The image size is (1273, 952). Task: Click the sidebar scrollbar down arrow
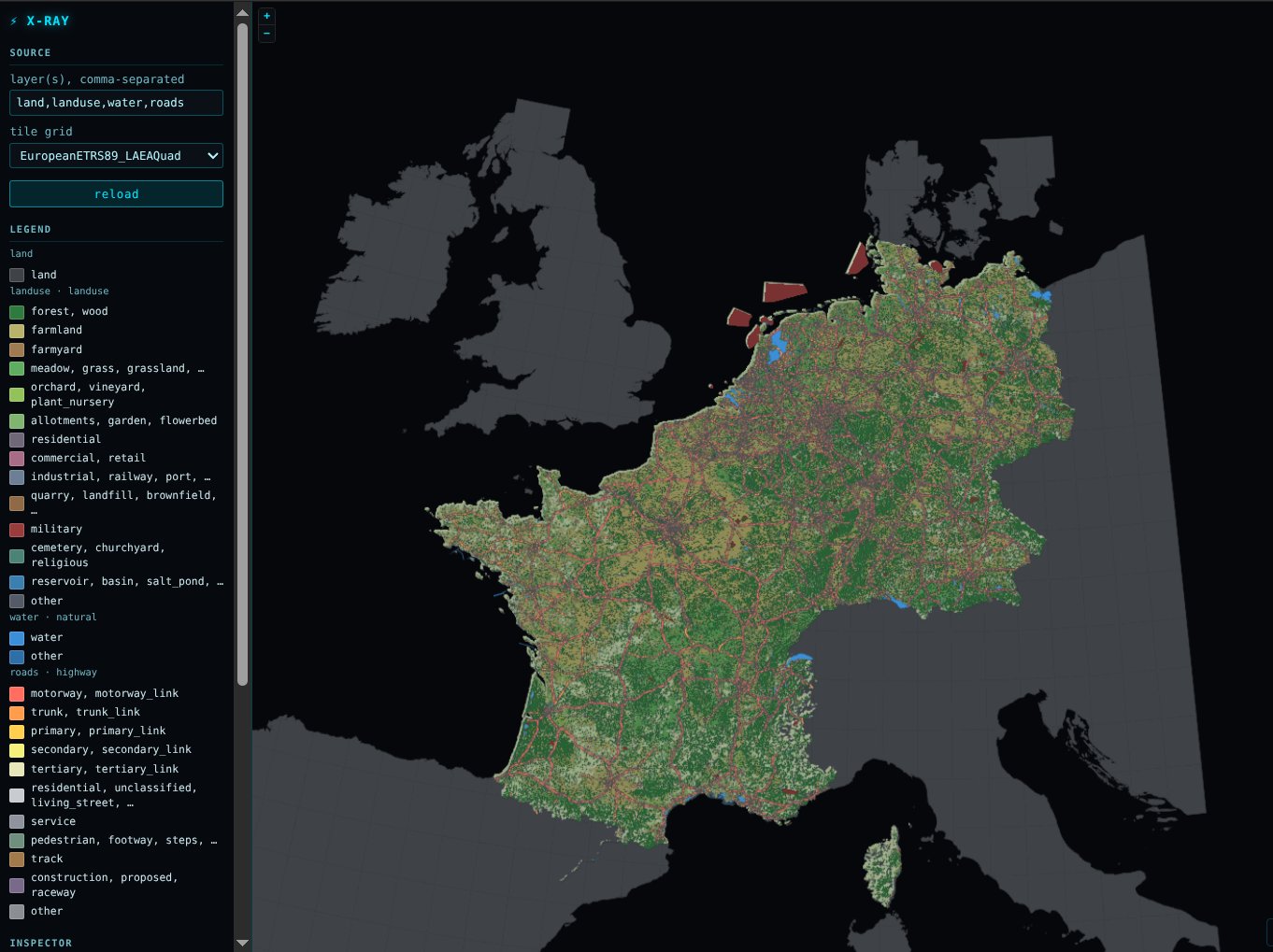242,943
